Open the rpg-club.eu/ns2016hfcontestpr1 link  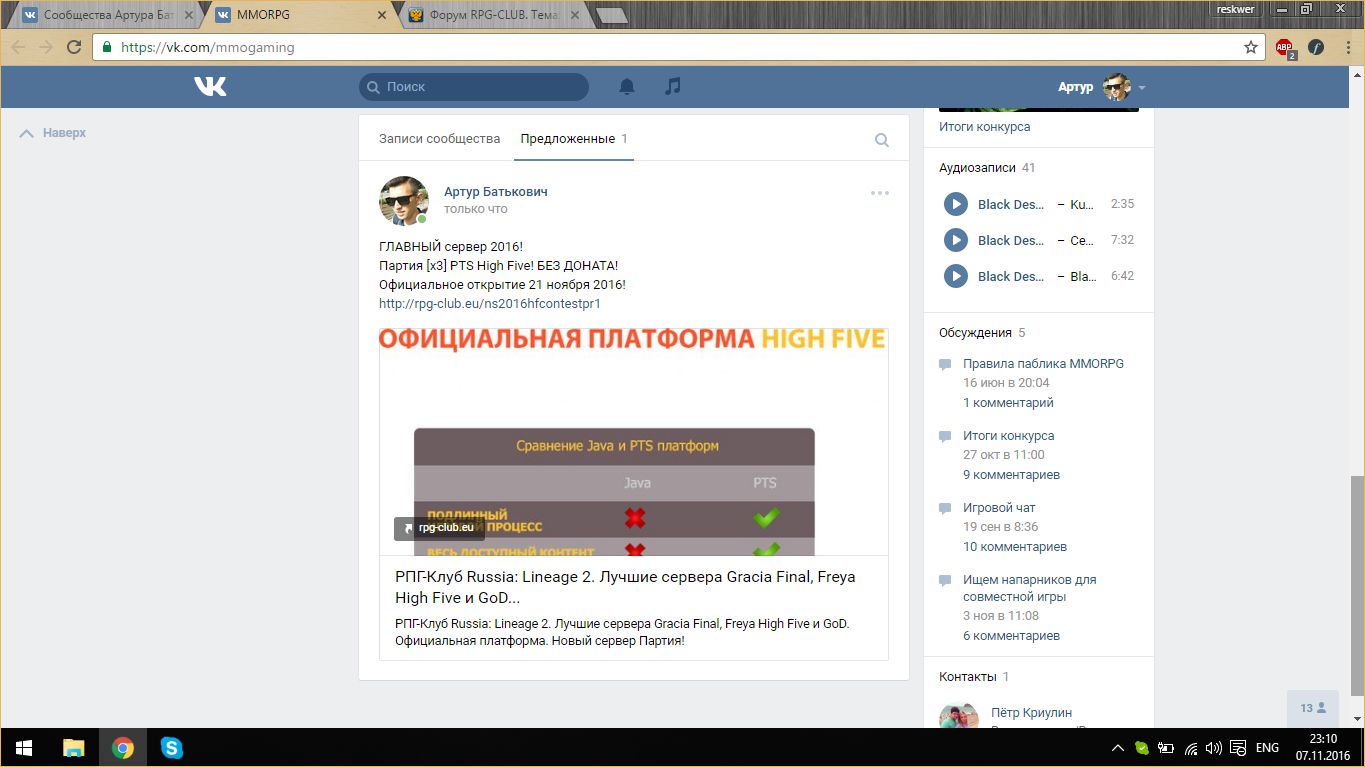489,303
